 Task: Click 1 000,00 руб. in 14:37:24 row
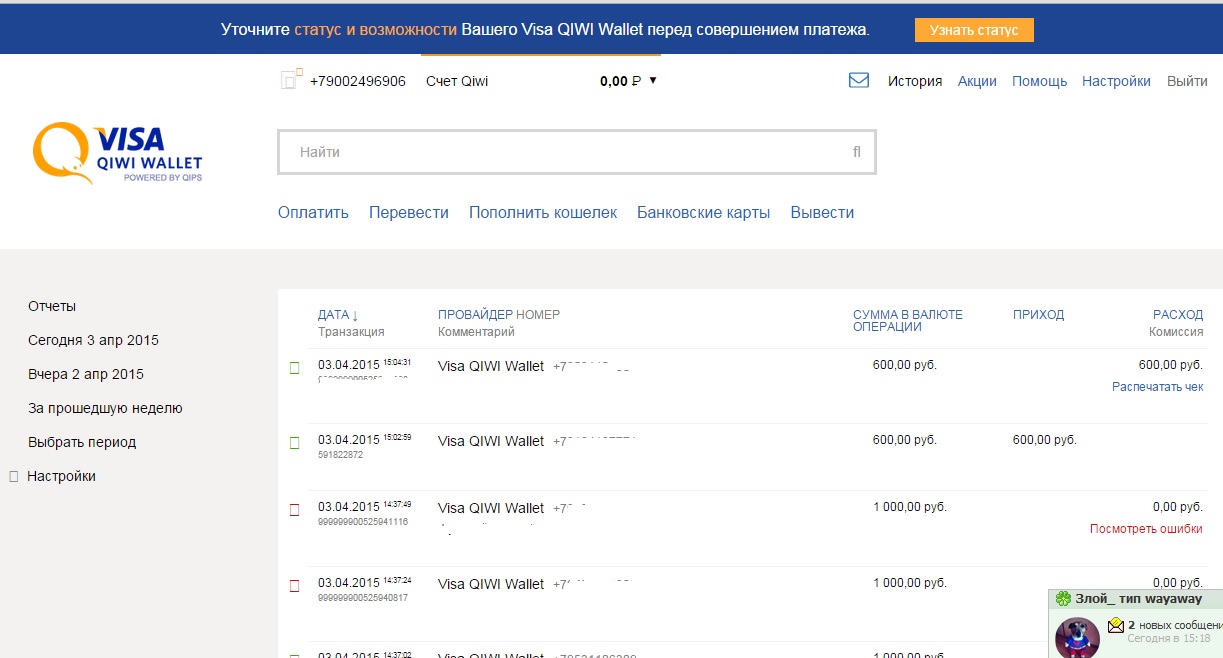tap(910, 583)
